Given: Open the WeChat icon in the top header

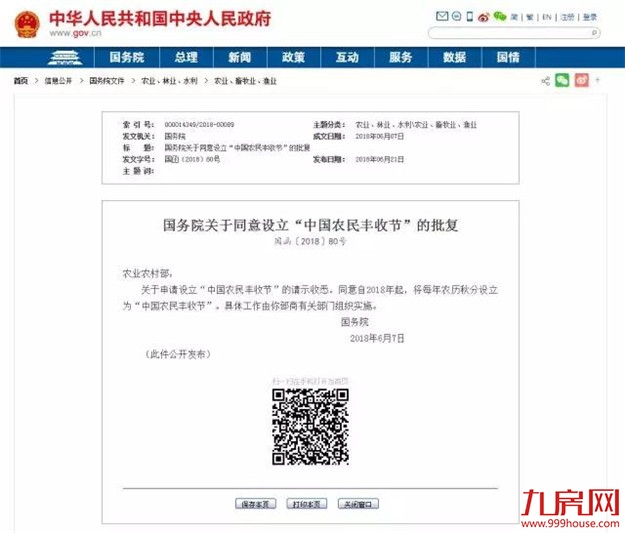Looking at the screenshot, I should click(x=499, y=16).
